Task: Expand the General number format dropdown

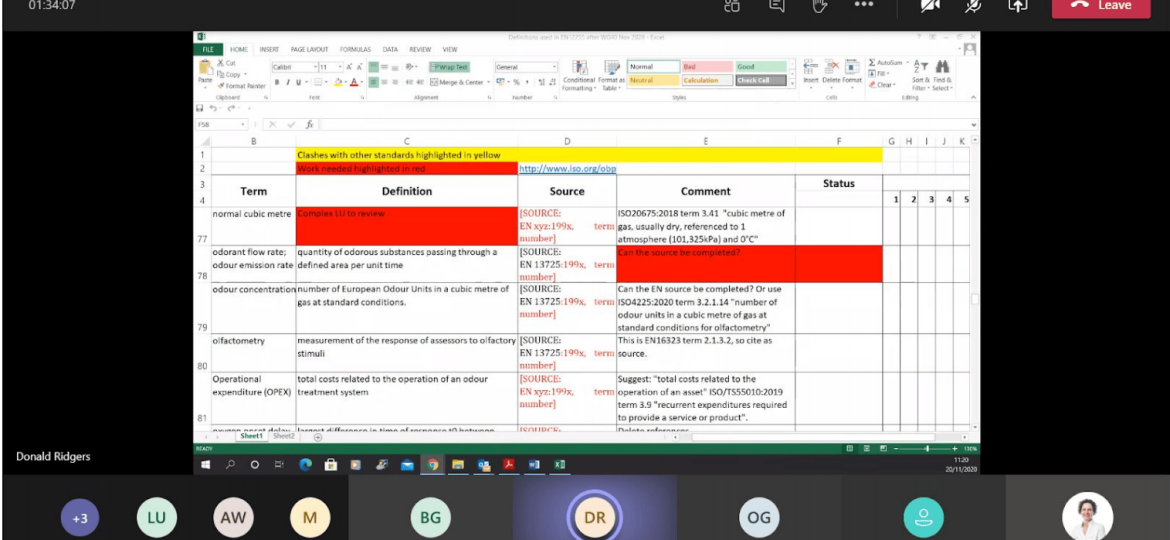Action: (x=554, y=67)
